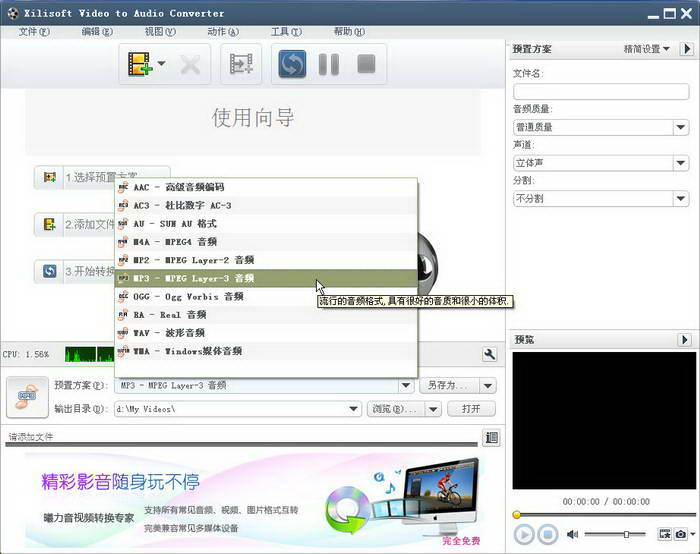Open the 另存为 dropdown arrow

(488, 385)
